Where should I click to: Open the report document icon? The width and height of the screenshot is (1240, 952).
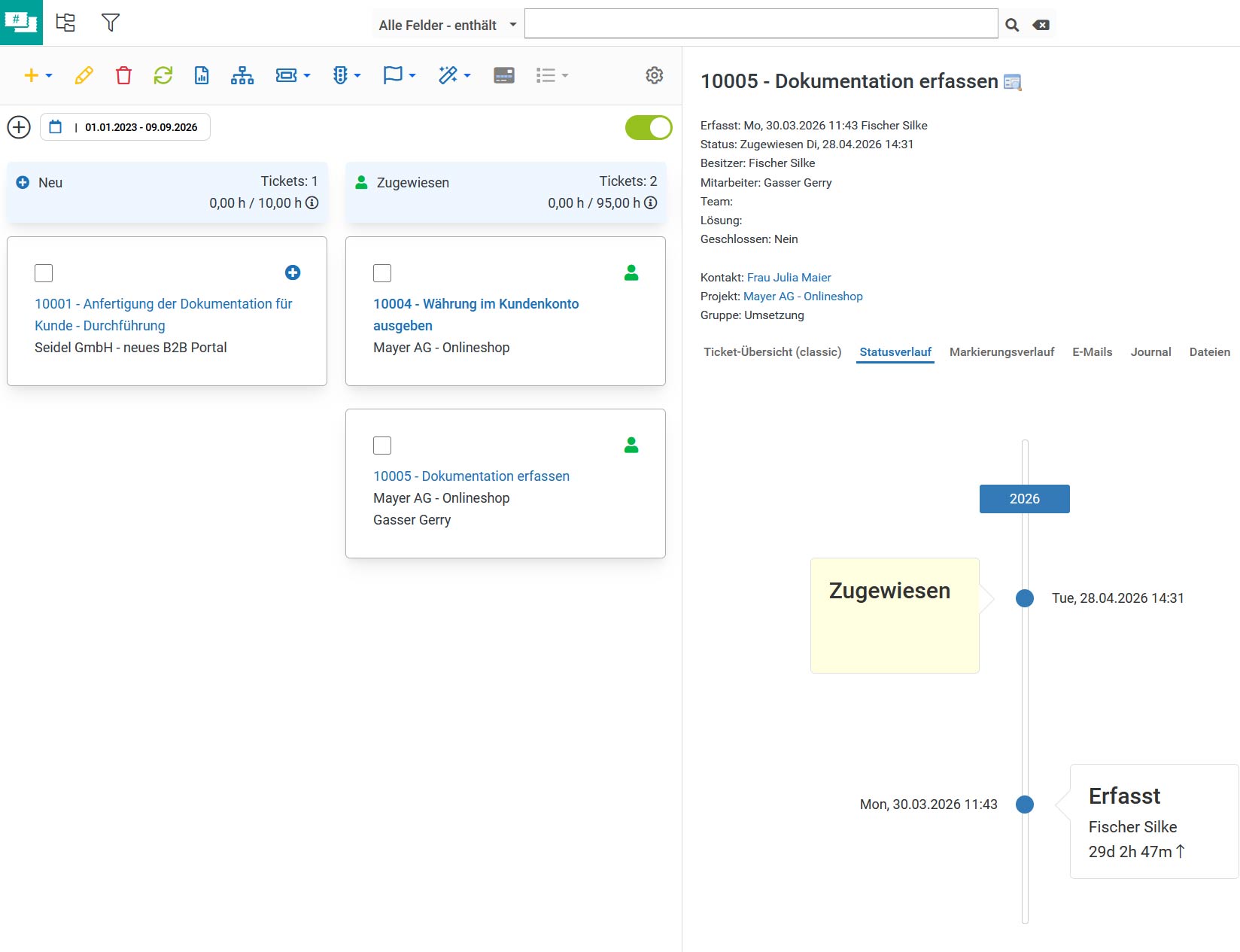(x=202, y=75)
